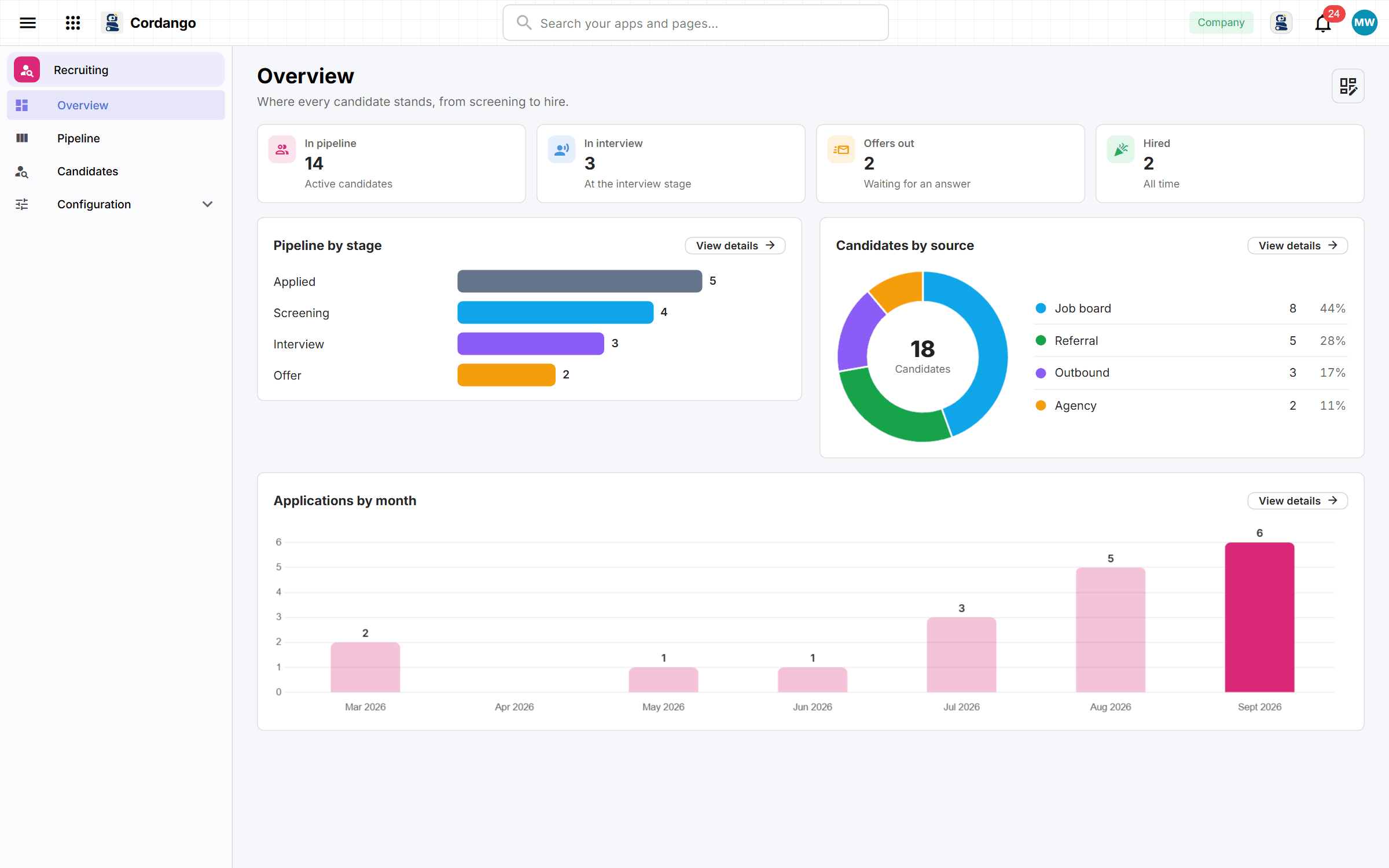
Task: Click the Hired celebration icon
Action: tap(1120, 150)
